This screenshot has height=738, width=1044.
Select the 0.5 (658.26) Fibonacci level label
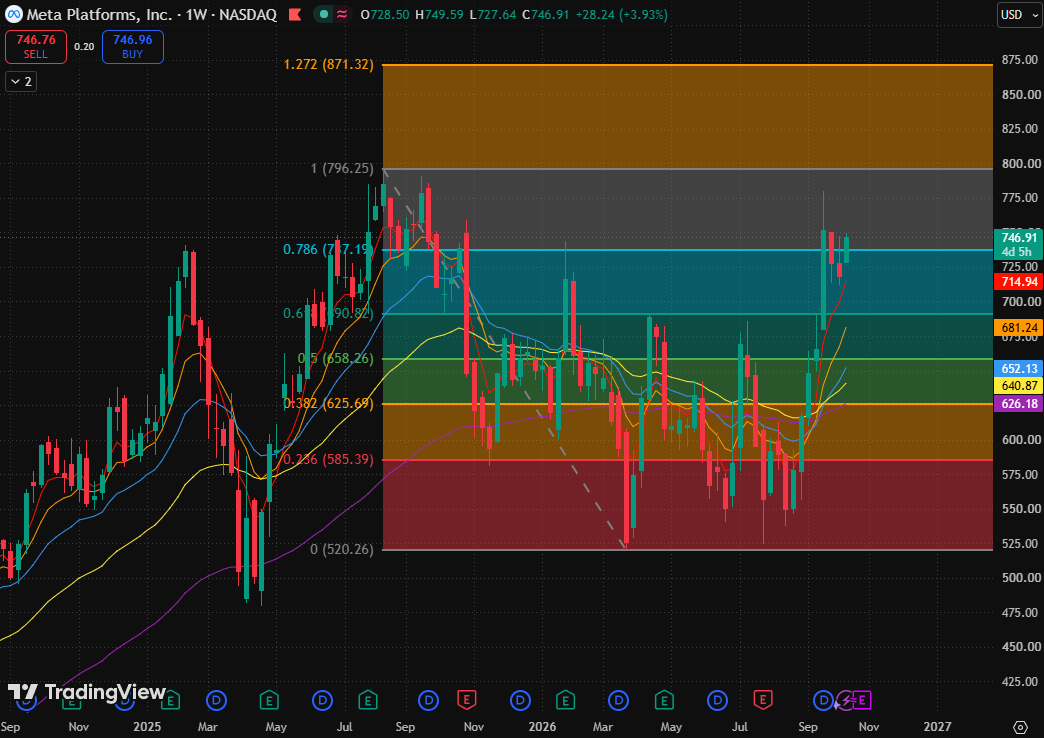[336, 358]
